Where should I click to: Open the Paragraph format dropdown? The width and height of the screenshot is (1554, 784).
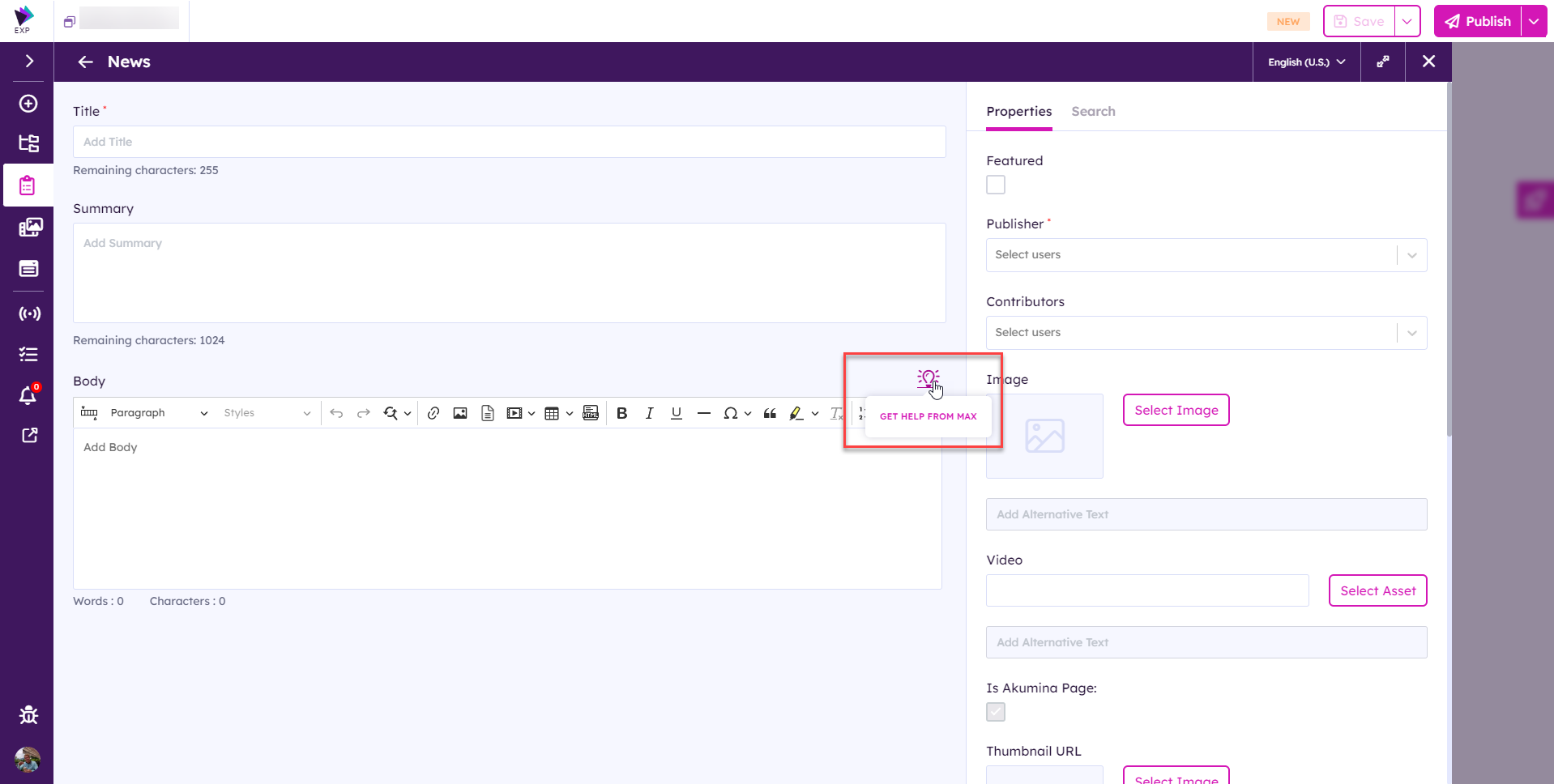(x=158, y=413)
